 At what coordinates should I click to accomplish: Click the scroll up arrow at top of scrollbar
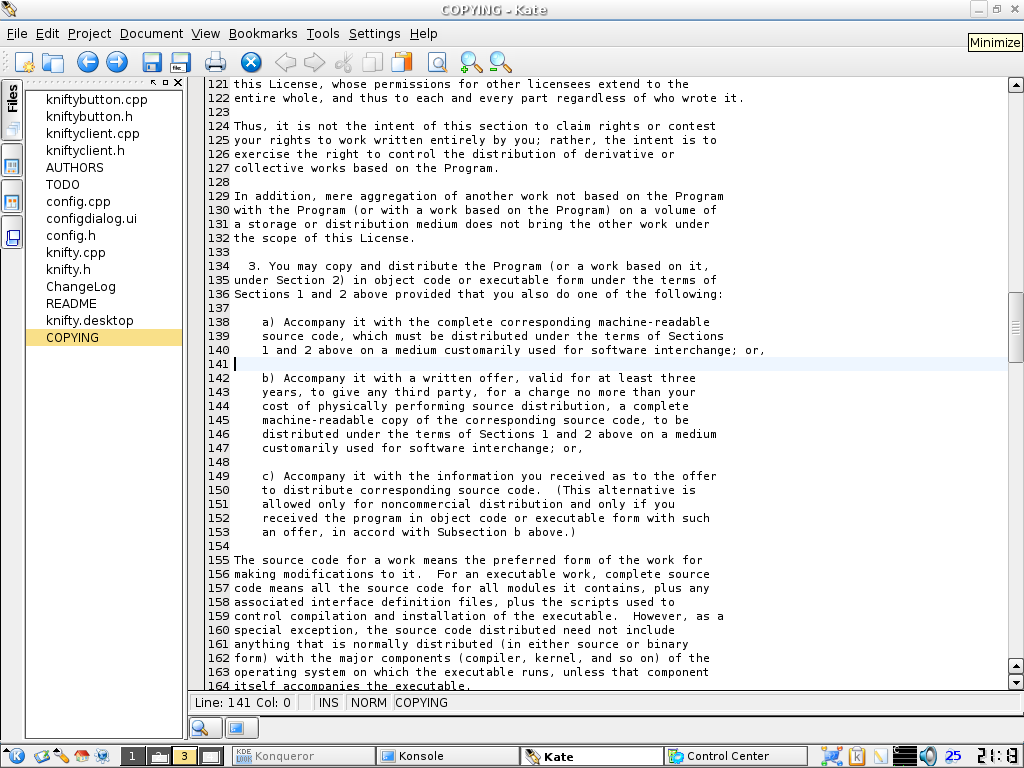(x=1016, y=85)
